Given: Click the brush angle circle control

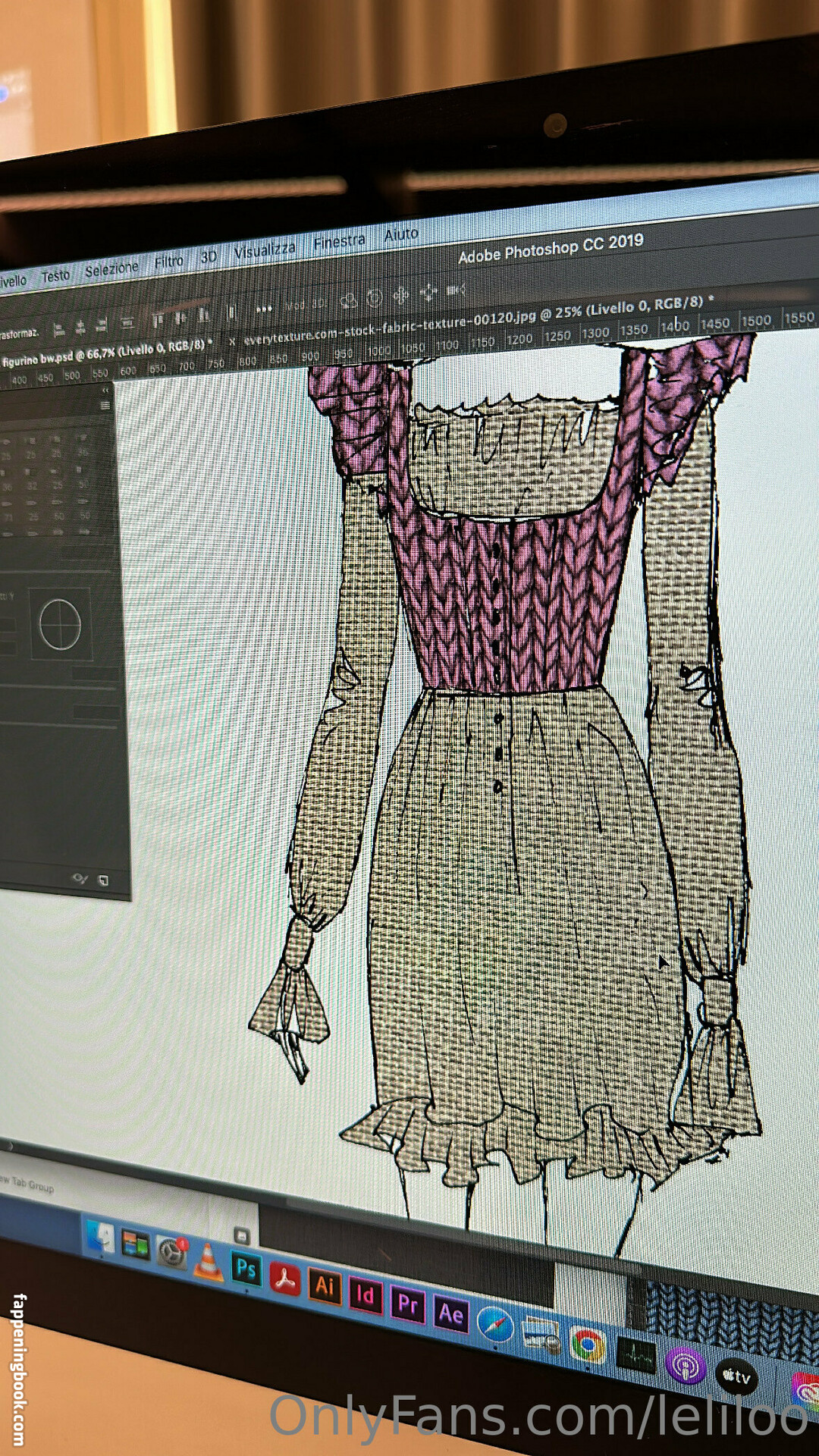Looking at the screenshot, I should [60, 624].
